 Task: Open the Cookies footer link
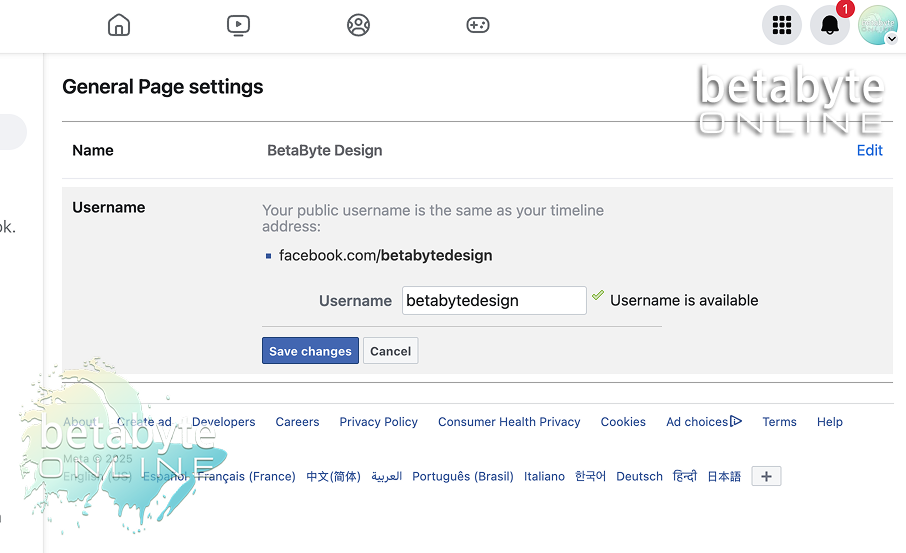pyautogui.click(x=623, y=422)
